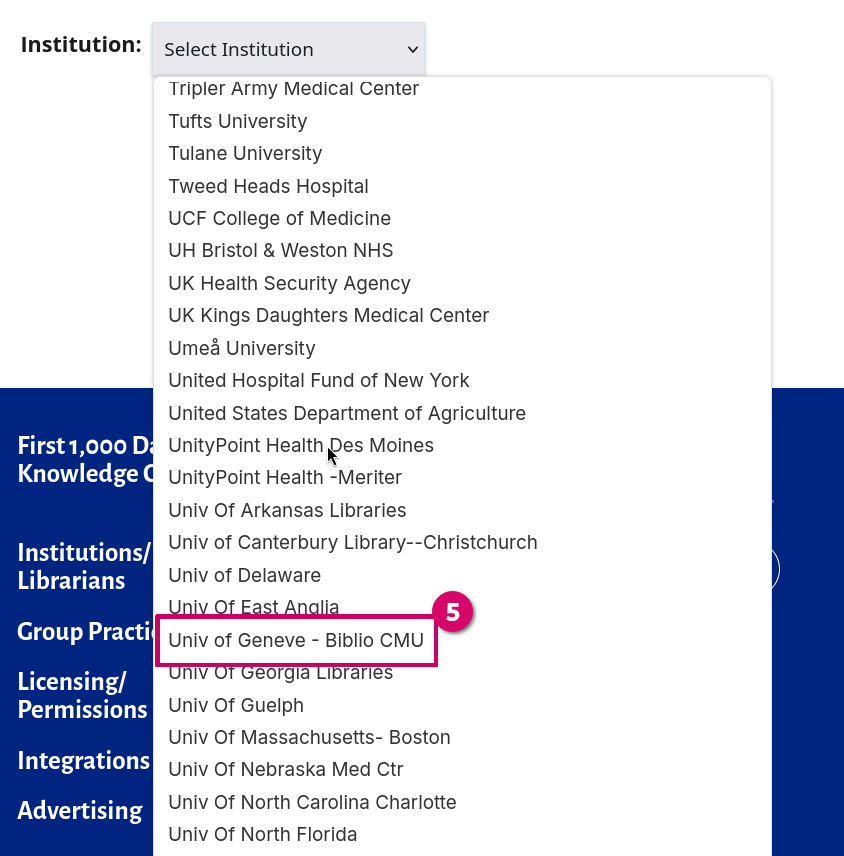Choose Univ of Delaware
The height and width of the screenshot is (856, 844).
pyautogui.click(x=244, y=575)
